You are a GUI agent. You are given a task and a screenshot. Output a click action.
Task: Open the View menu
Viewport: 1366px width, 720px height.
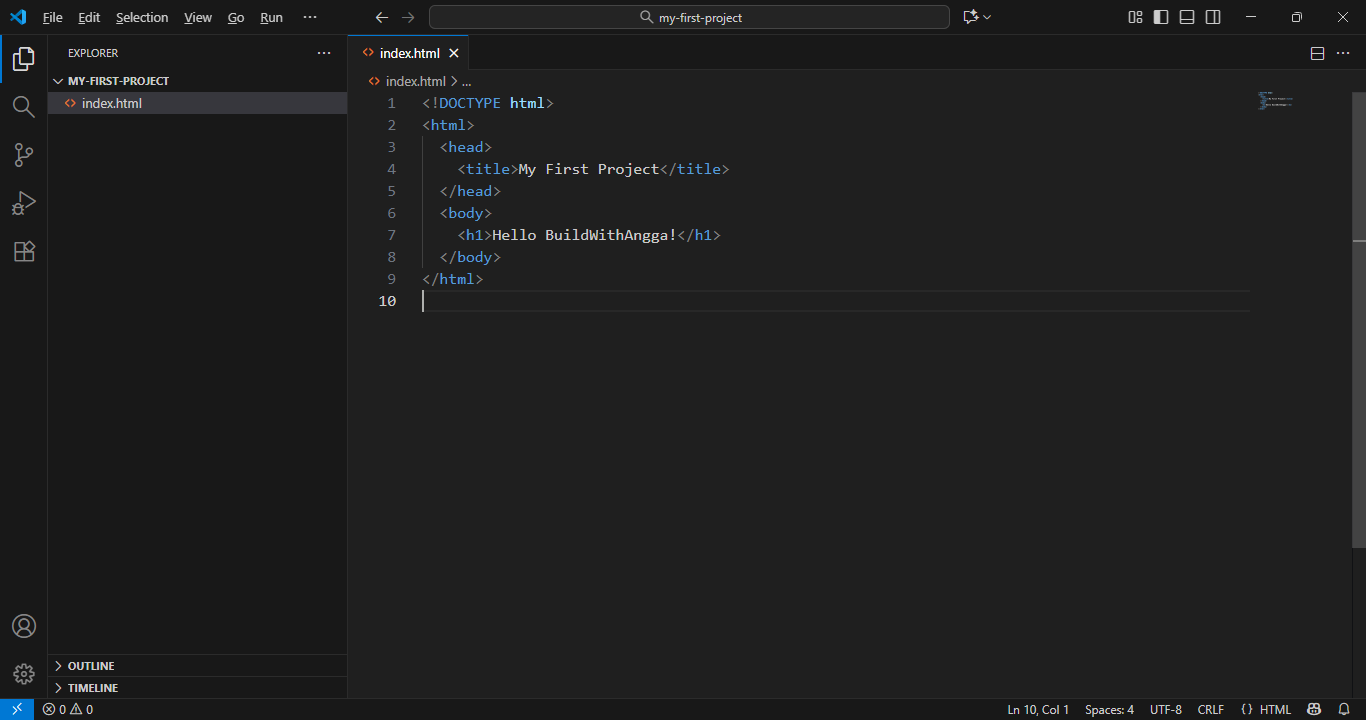197,17
